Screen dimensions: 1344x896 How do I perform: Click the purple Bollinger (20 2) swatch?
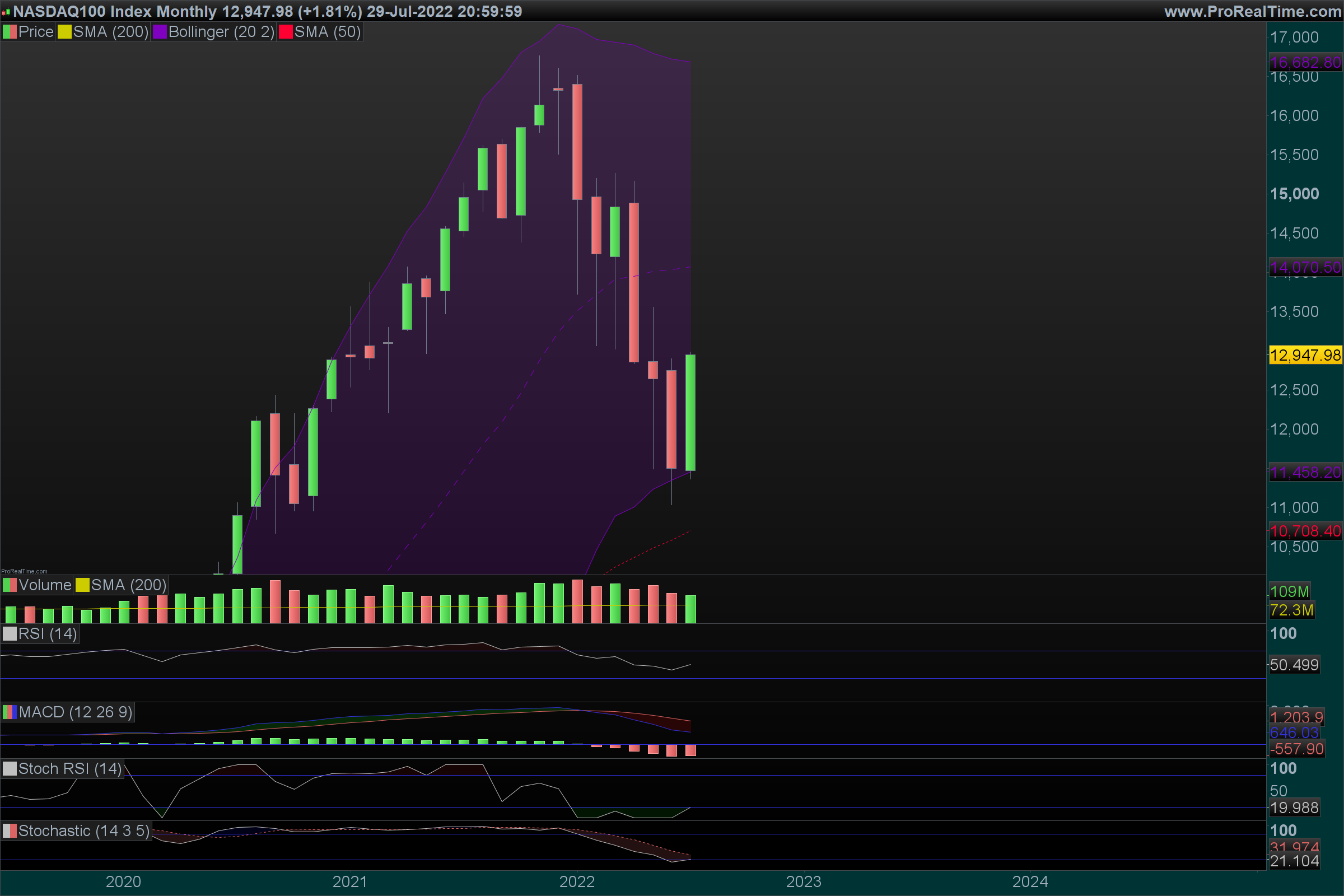coord(160,32)
